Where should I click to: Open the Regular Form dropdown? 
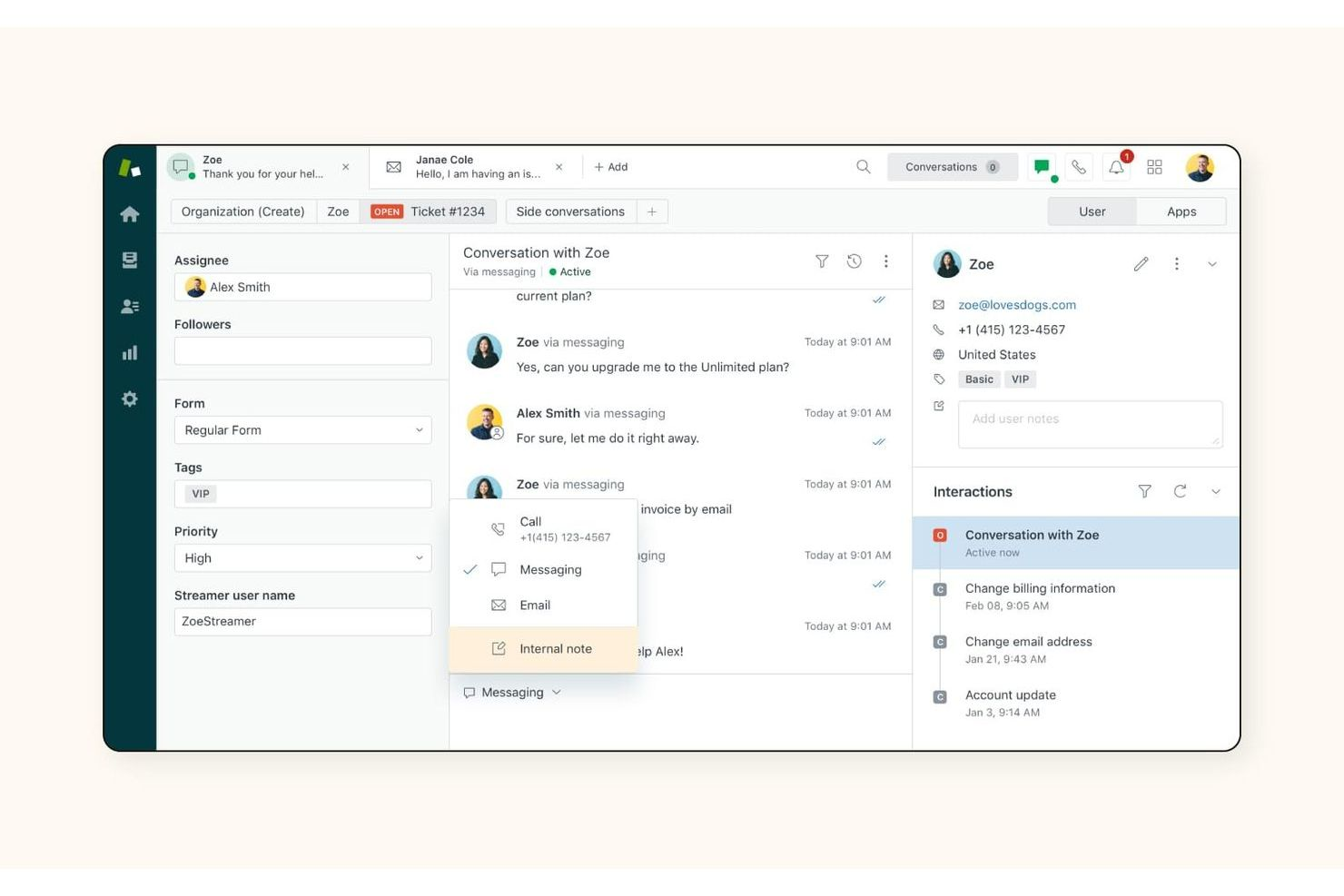tap(303, 429)
